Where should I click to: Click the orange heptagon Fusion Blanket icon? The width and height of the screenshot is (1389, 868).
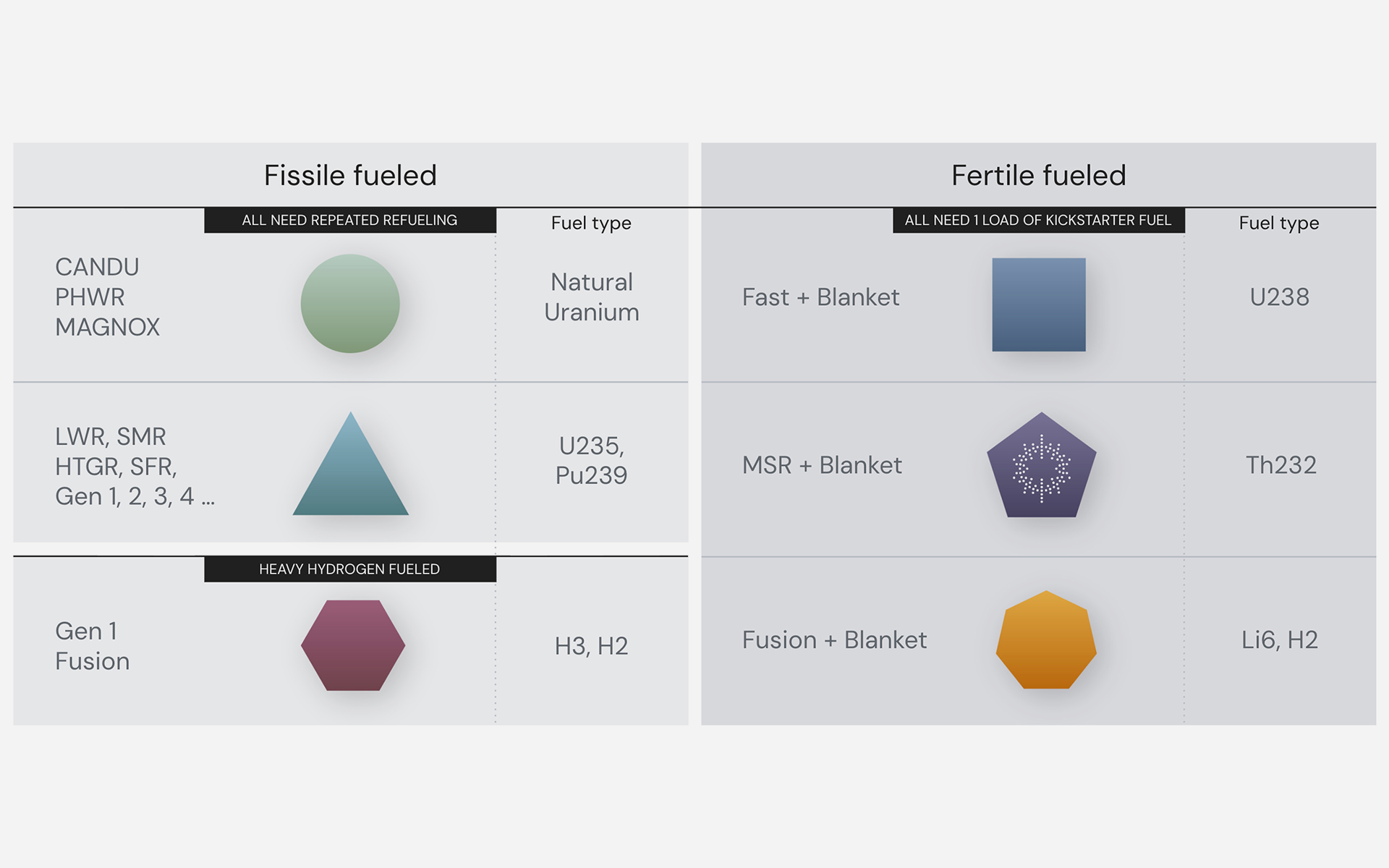[x=1046, y=641]
